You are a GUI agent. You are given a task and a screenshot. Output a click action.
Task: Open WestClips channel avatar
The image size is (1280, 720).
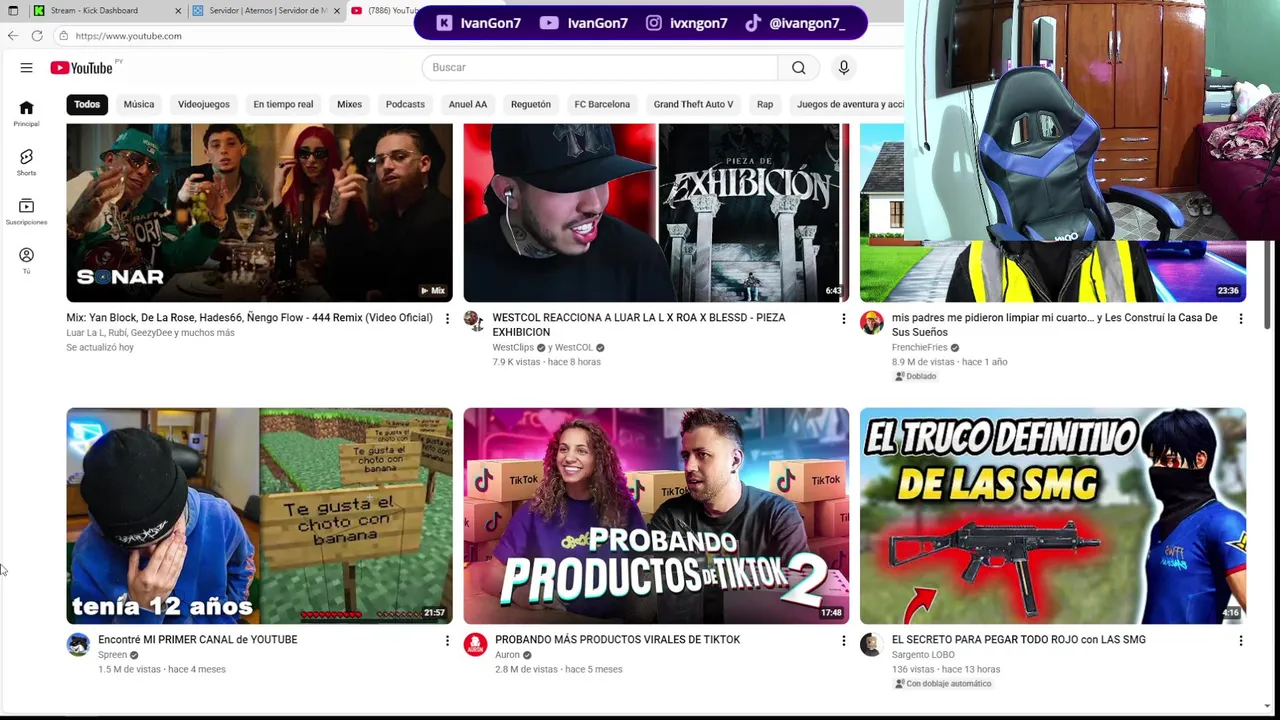(x=474, y=321)
